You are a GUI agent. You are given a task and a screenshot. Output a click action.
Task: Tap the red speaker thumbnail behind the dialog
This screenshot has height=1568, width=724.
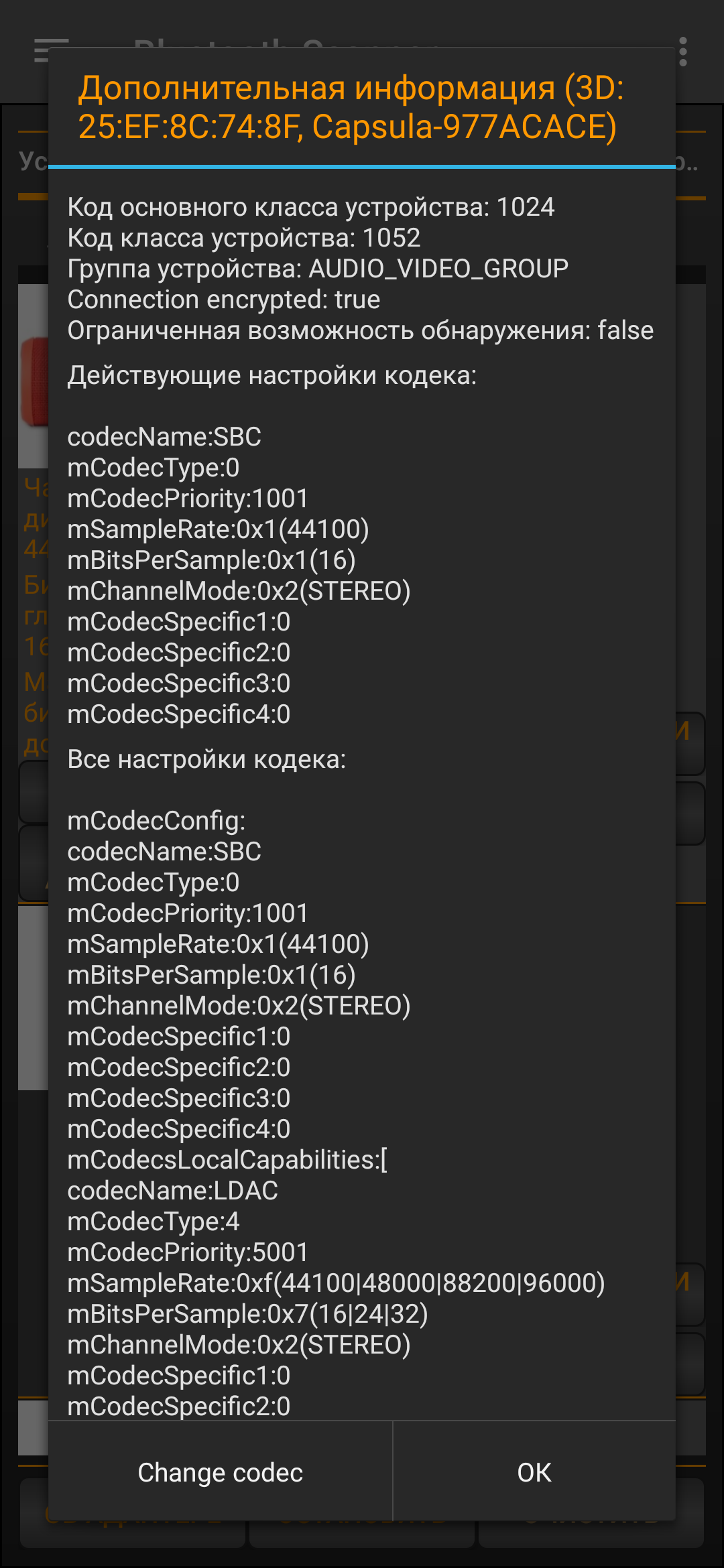(34, 382)
